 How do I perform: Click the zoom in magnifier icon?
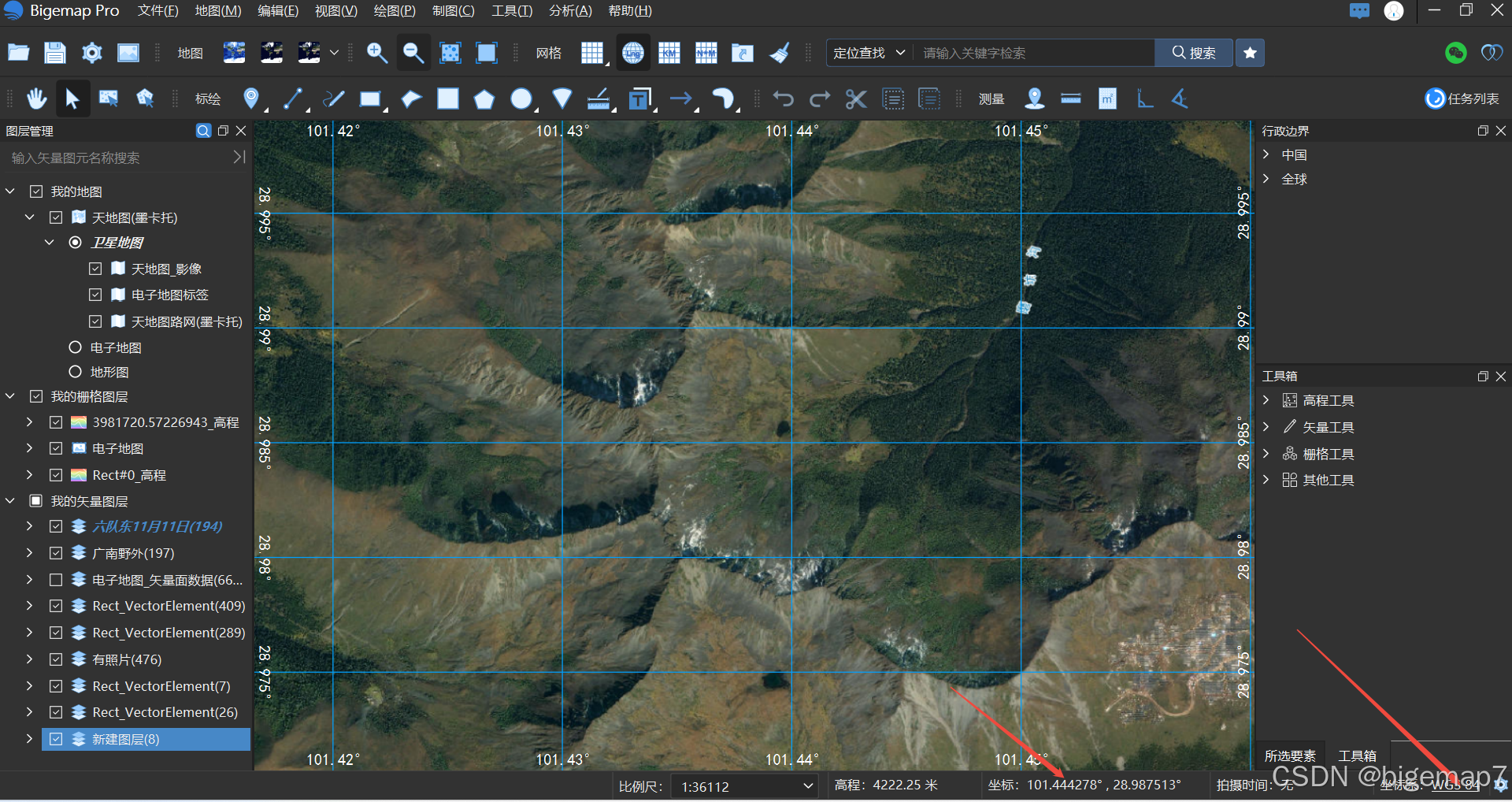(377, 53)
